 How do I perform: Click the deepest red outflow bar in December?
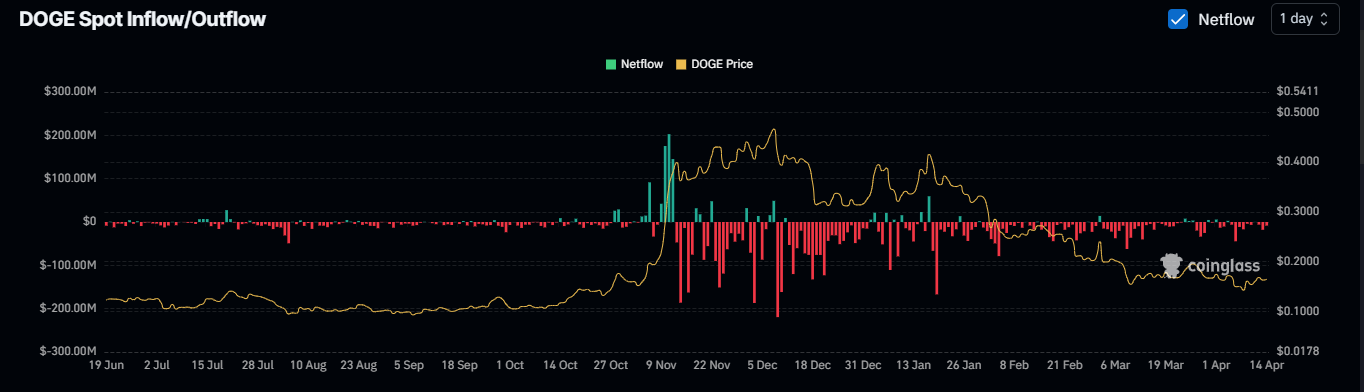point(777,269)
